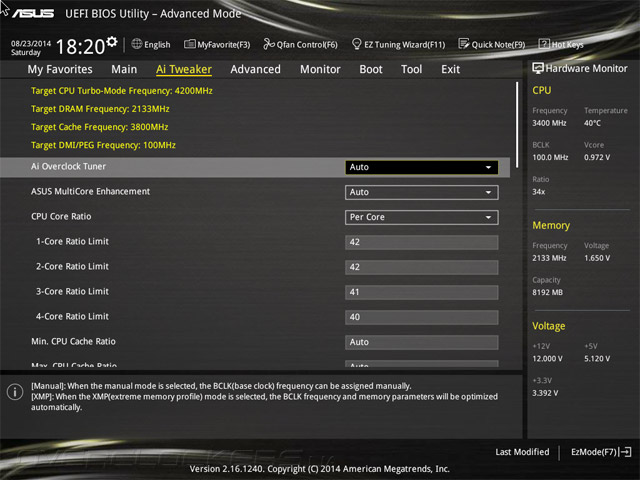Click the MyFavorite folder icon

[189, 44]
